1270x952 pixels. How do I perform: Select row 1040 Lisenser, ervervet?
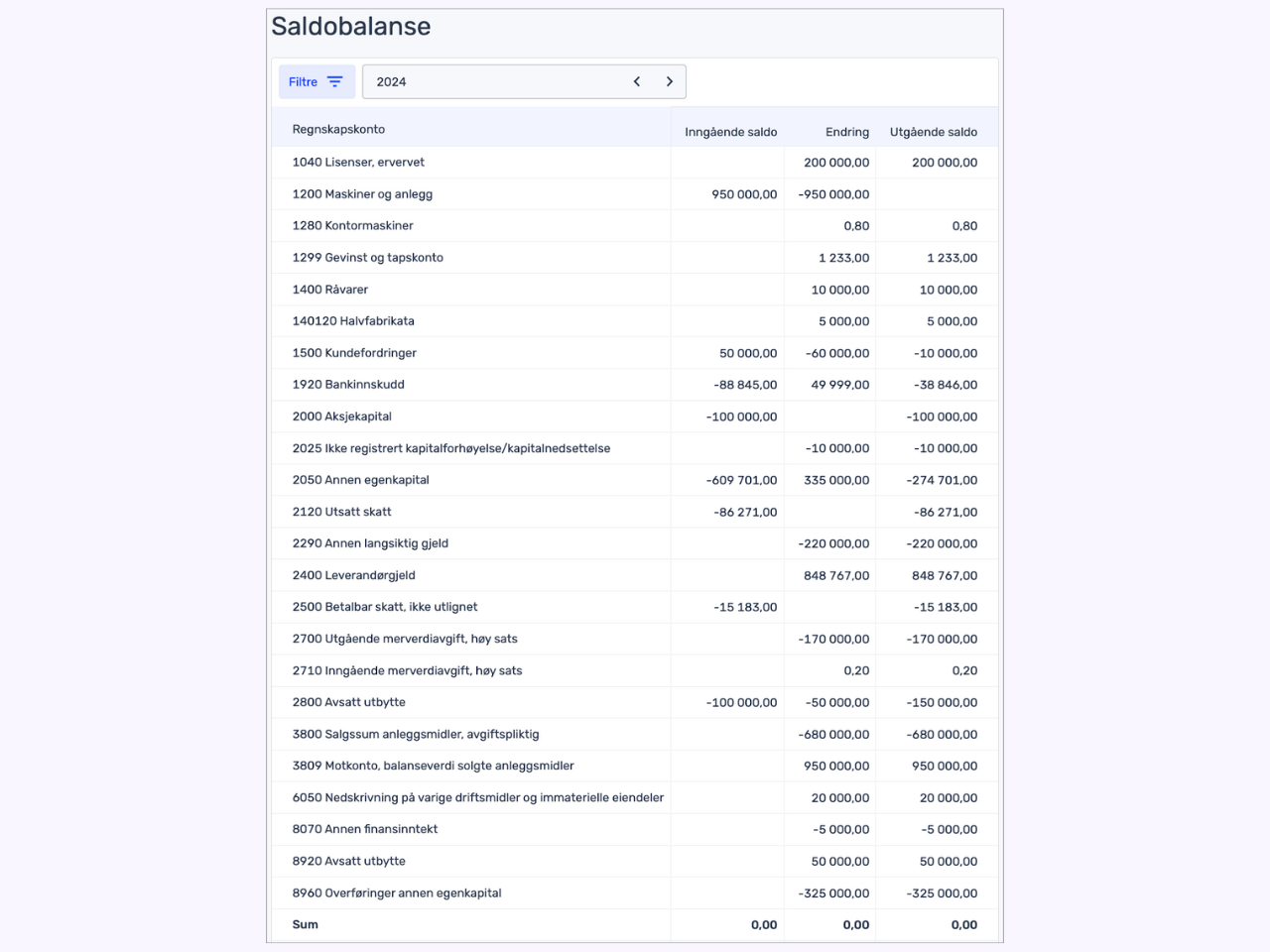pyautogui.click(x=635, y=163)
